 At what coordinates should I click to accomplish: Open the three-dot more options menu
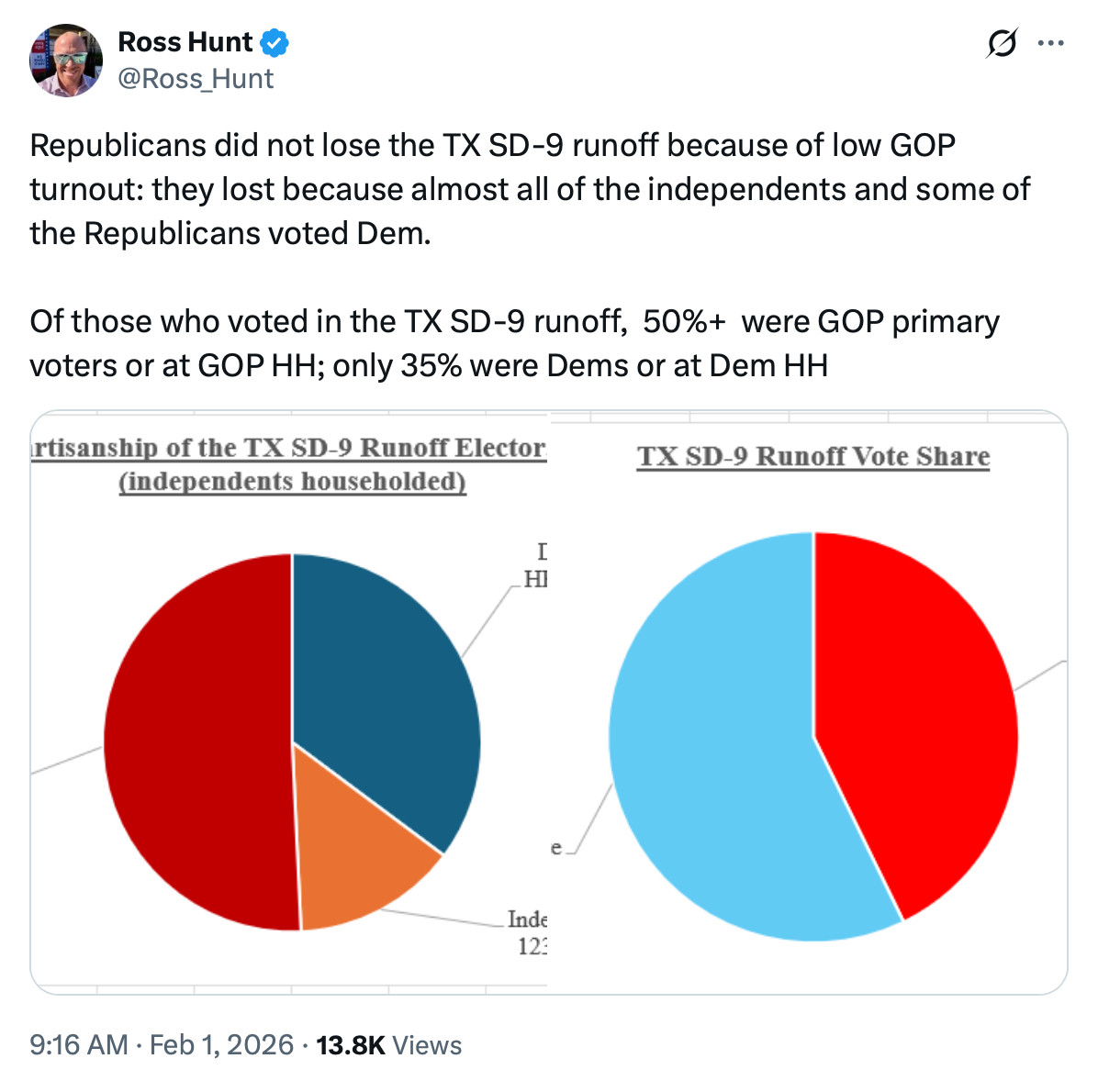(1050, 43)
